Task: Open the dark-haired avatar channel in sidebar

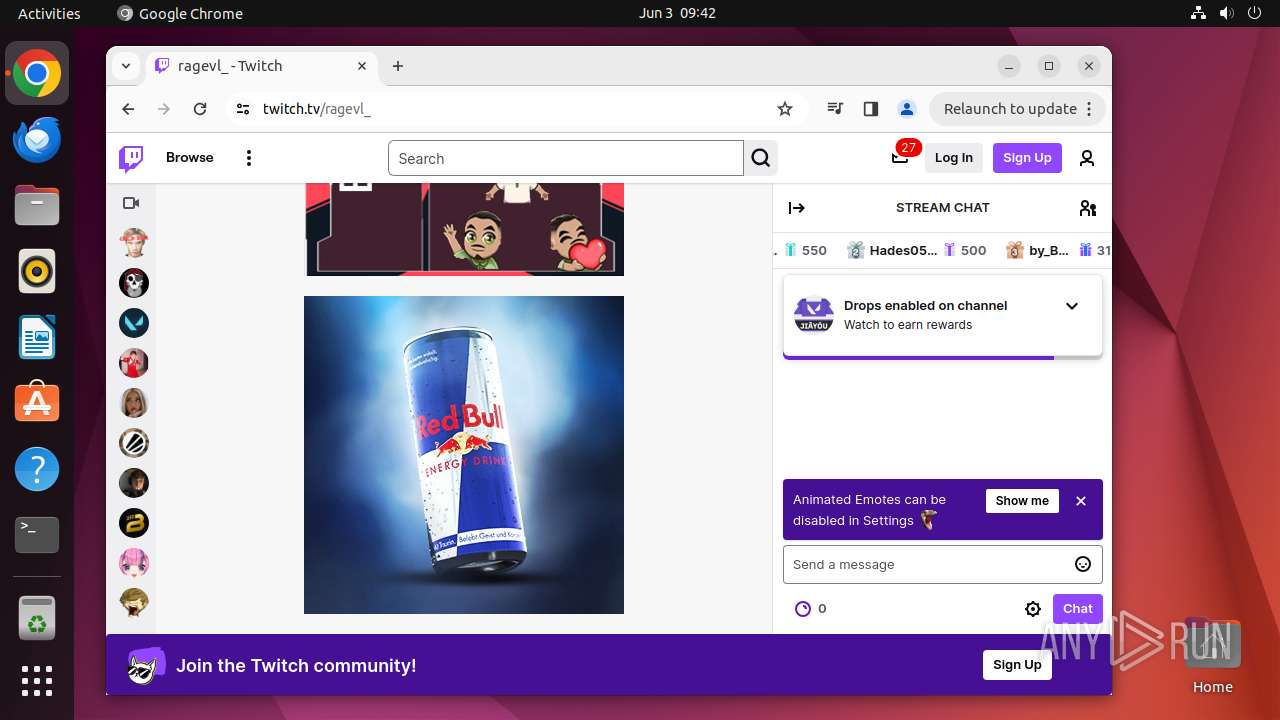Action: pyautogui.click(x=134, y=483)
